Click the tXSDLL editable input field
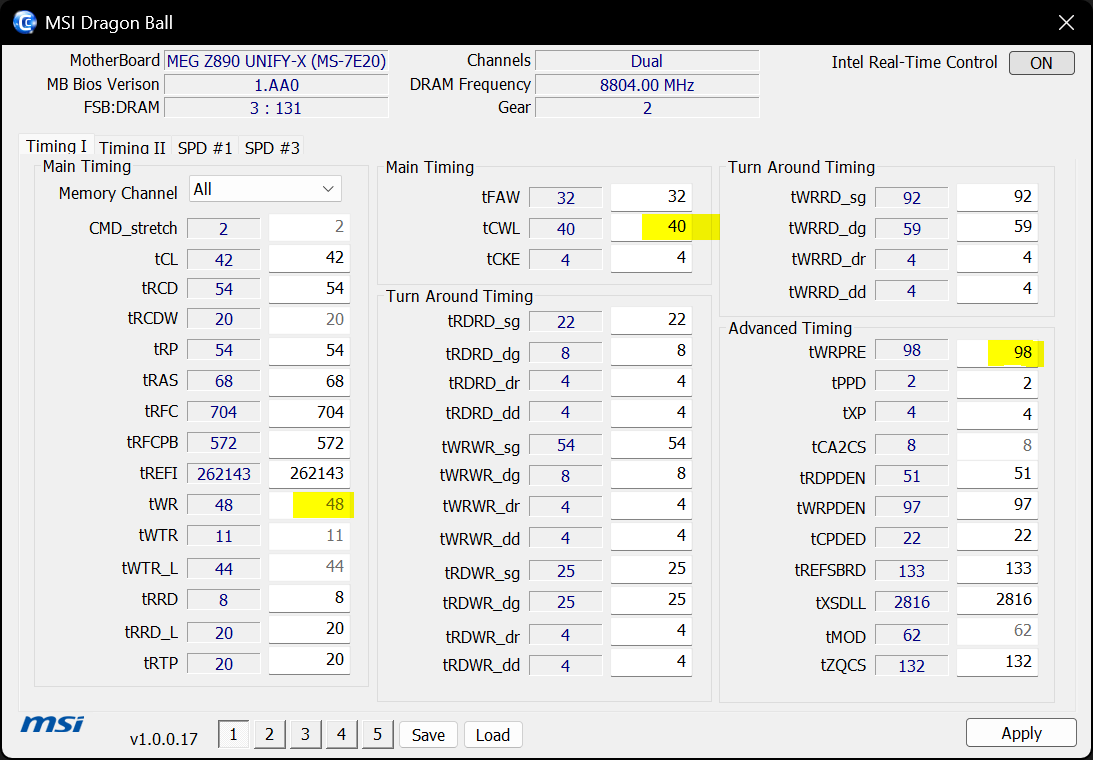The height and width of the screenshot is (760, 1093). (997, 600)
